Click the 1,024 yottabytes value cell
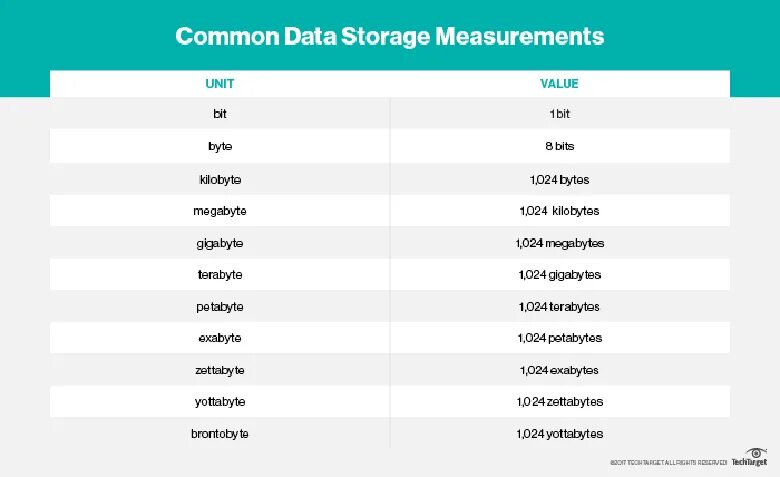Image resolution: width=780 pixels, height=477 pixels. coord(559,434)
